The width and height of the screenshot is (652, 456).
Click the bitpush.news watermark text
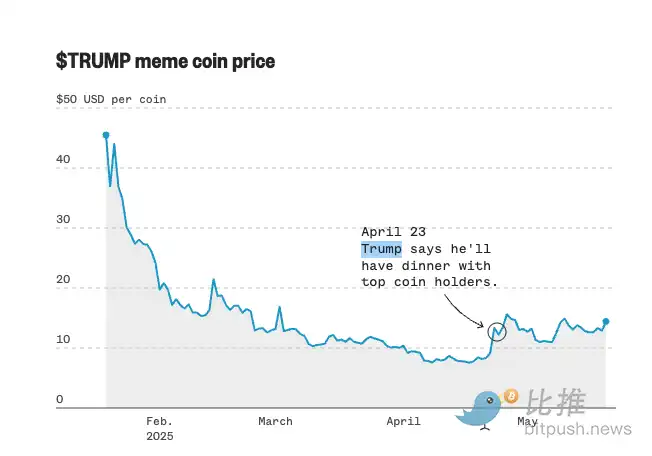click(578, 429)
